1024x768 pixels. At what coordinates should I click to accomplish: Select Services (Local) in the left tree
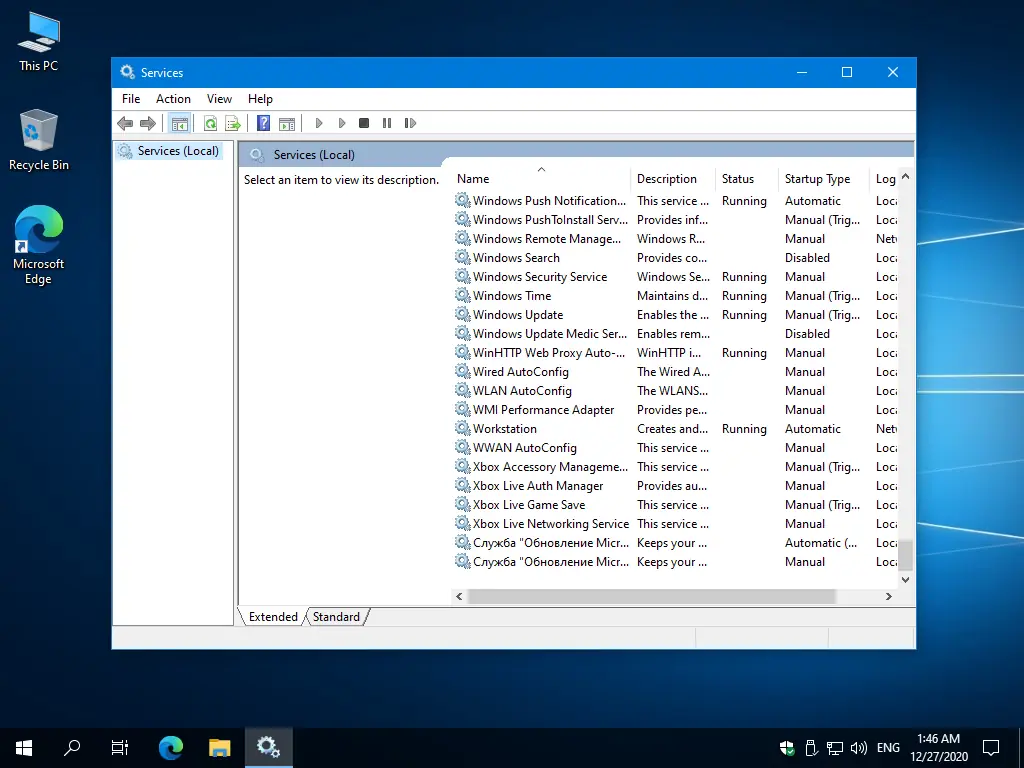178,150
